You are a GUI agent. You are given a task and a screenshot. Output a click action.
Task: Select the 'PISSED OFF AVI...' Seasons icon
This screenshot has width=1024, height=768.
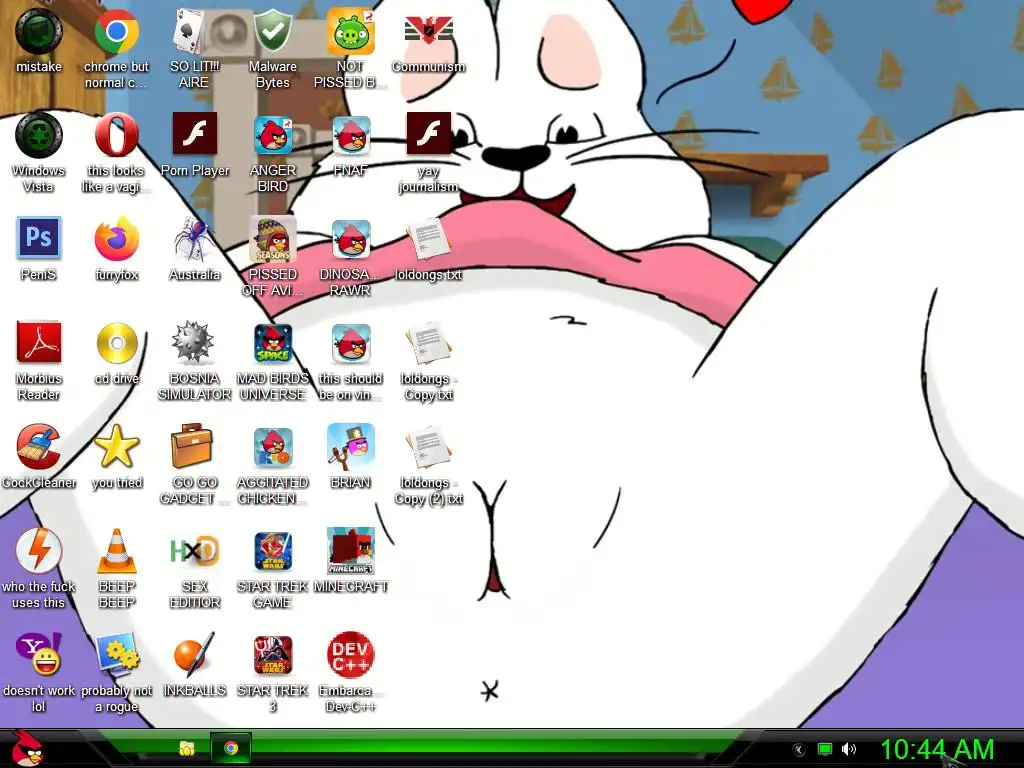point(272,239)
